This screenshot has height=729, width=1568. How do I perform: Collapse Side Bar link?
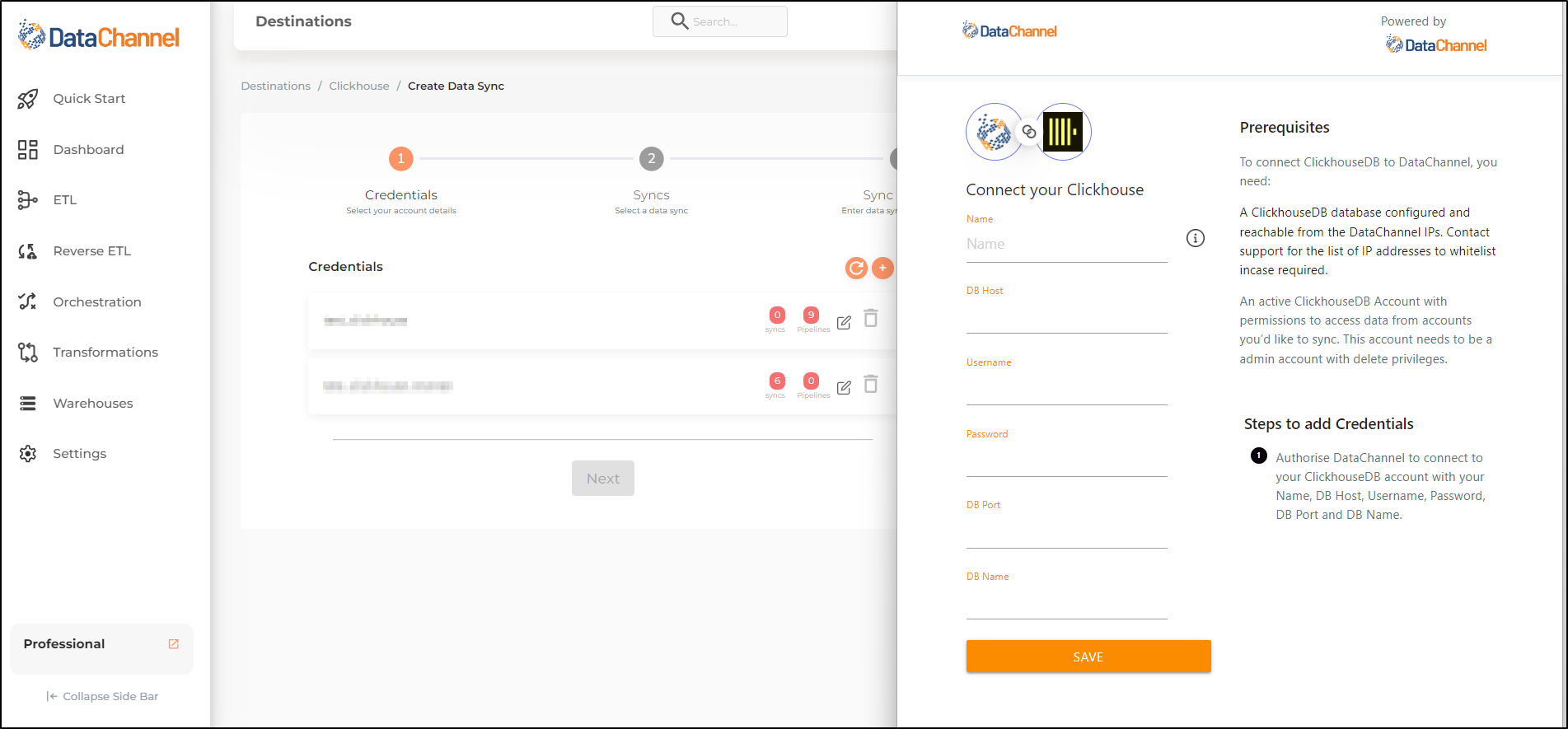point(102,697)
